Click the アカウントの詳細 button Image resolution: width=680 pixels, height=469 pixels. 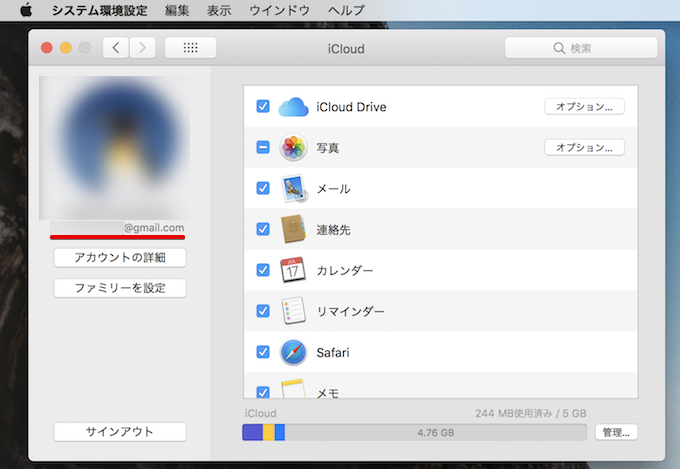pos(120,258)
